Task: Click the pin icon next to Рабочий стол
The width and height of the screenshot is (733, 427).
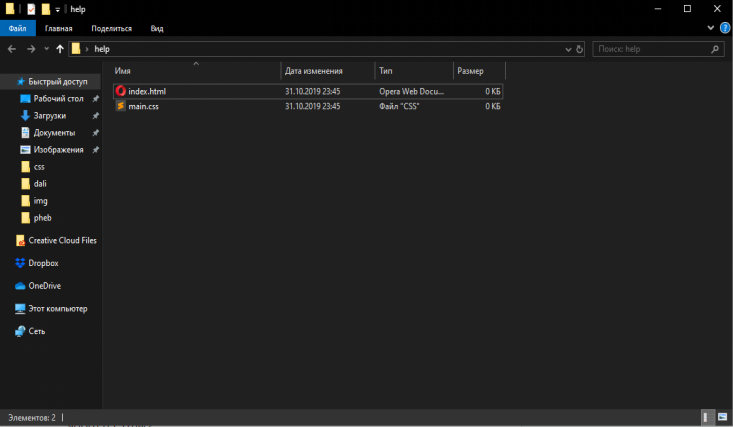Action: tap(95, 99)
